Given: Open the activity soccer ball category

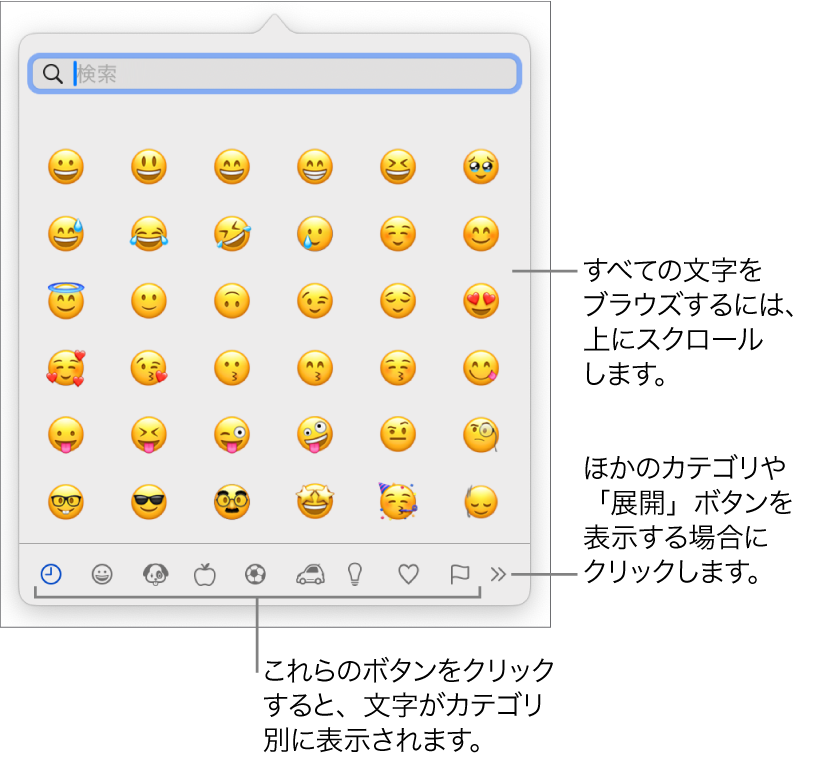Looking at the screenshot, I should (x=255, y=575).
